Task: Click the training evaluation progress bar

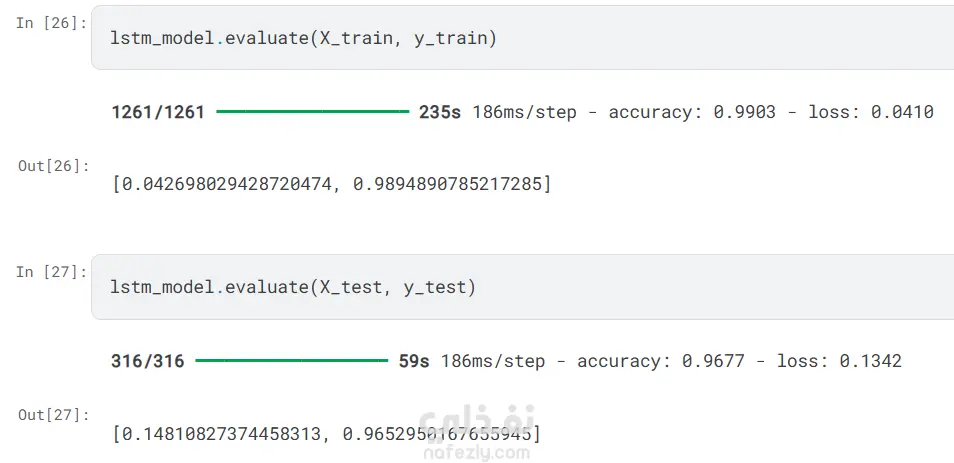Action: click(x=312, y=112)
